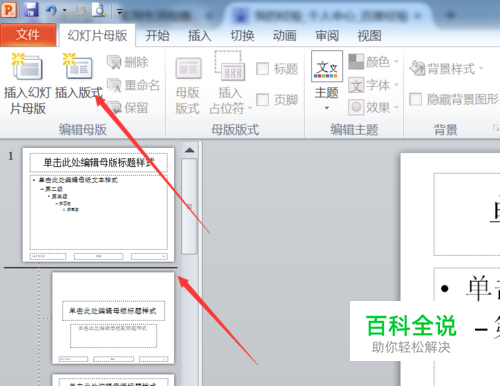The height and width of the screenshot is (386, 500).
Task: Expand the customize quick access toolbar arrow
Action: [119, 12]
